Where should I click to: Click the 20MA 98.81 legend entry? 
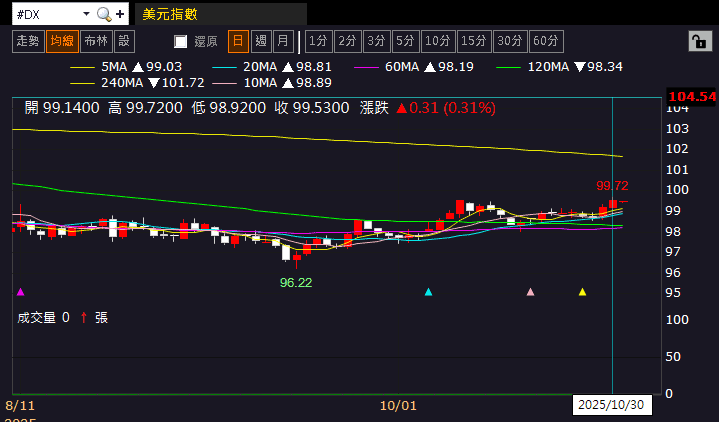[272, 67]
